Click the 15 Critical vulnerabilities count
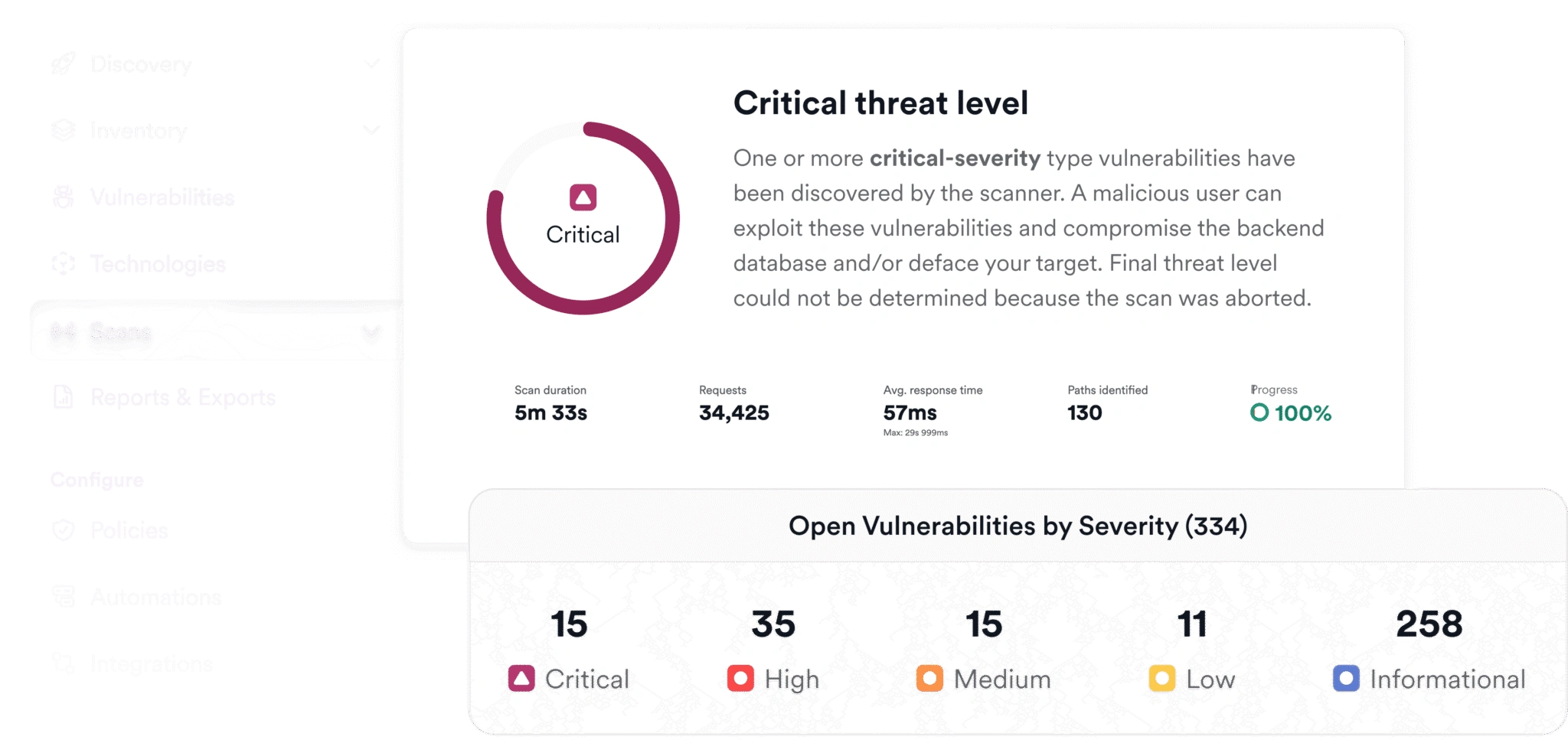 pos(569,624)
